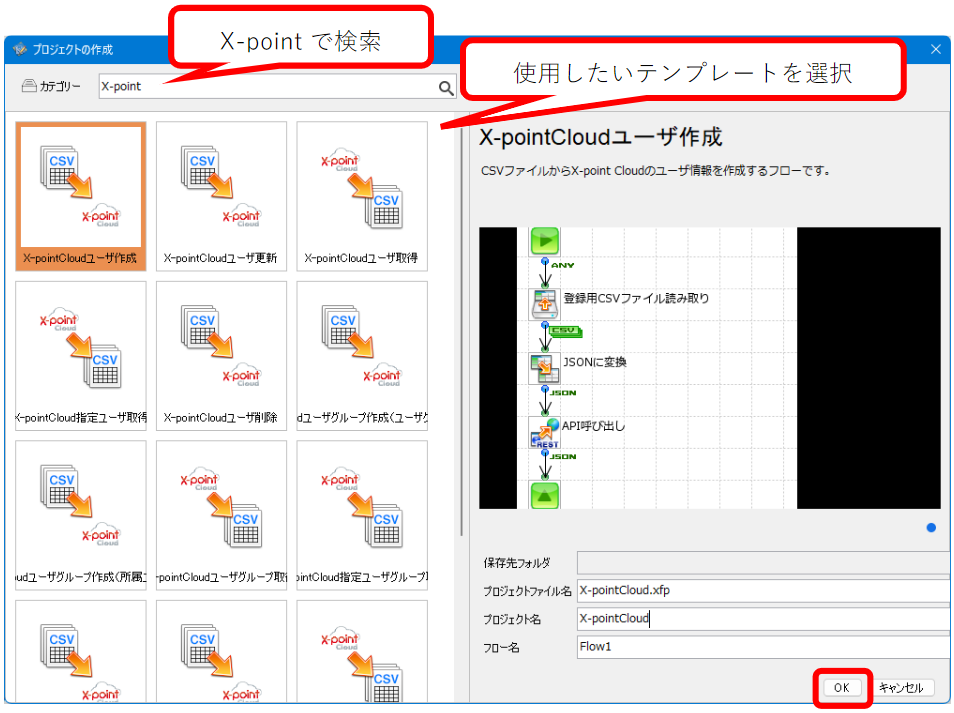The height and width of the screenshot is (713, 954).
Task: Choose the pointCloudユーザグループ取得 template tile
Action: coord(221,515)
